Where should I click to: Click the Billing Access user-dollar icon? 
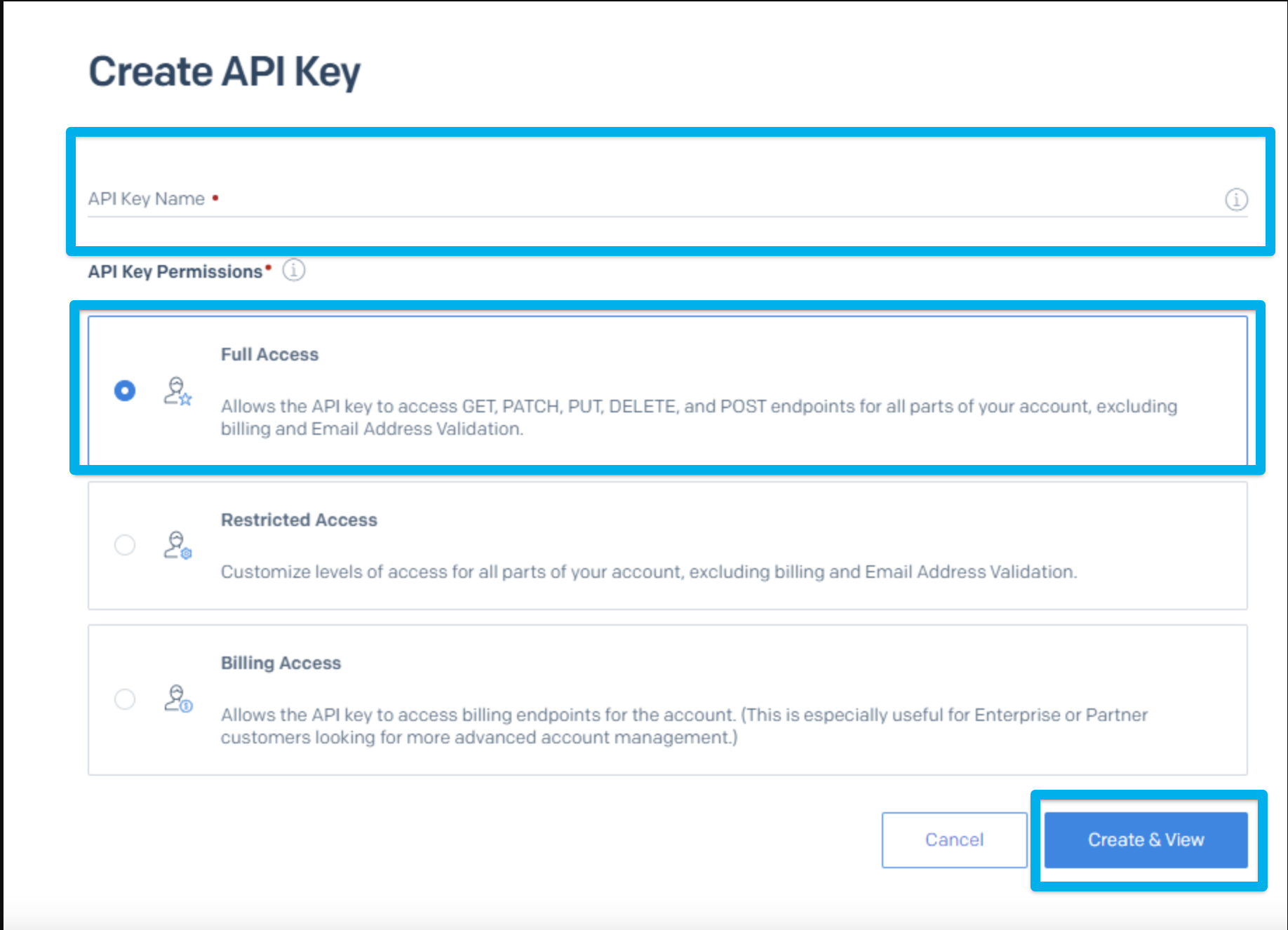click(177, 699)
